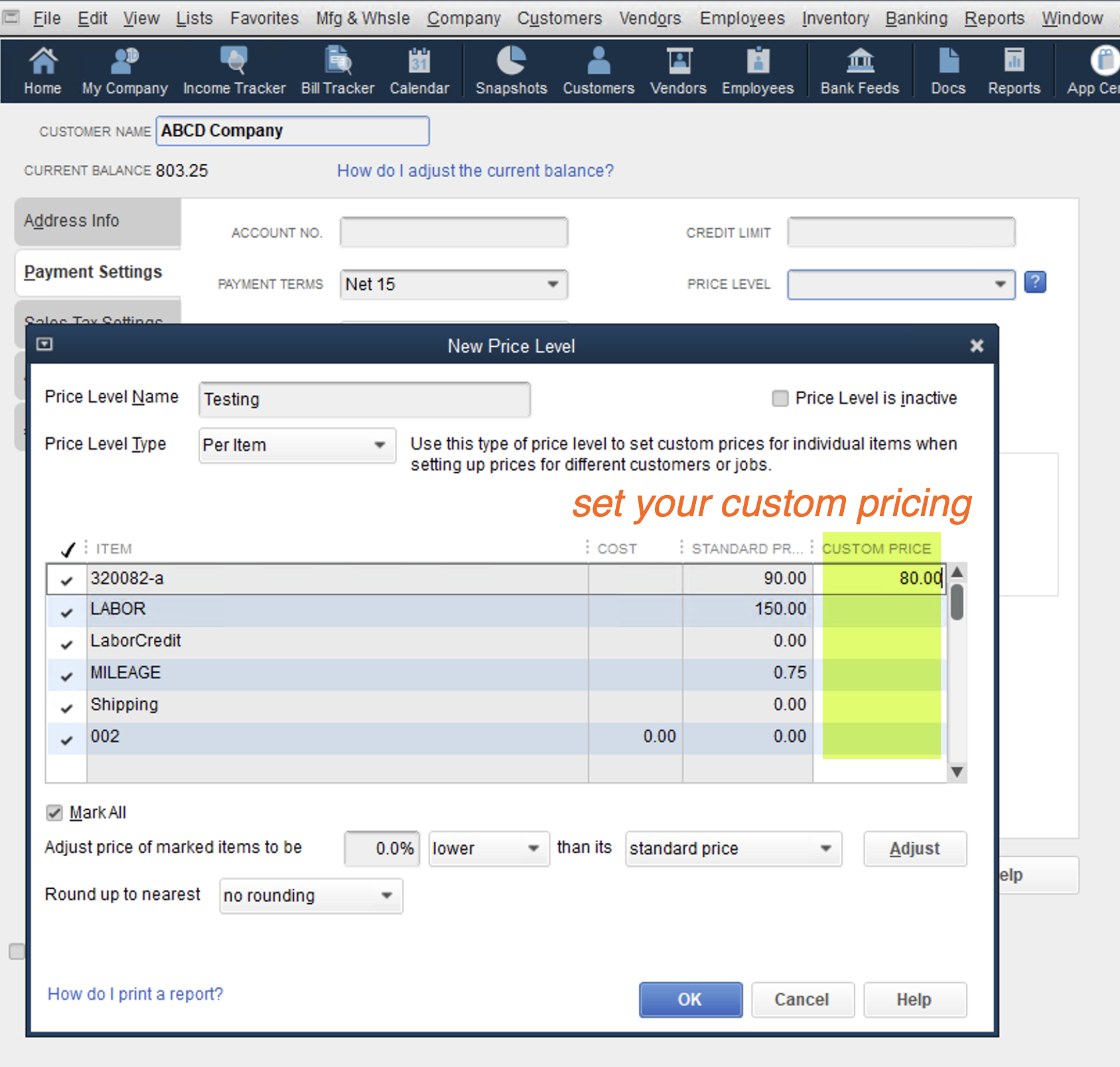Open Bank Feeds in the toolbar
This screenshot has height=1067, width=1120.
[859, 70]
